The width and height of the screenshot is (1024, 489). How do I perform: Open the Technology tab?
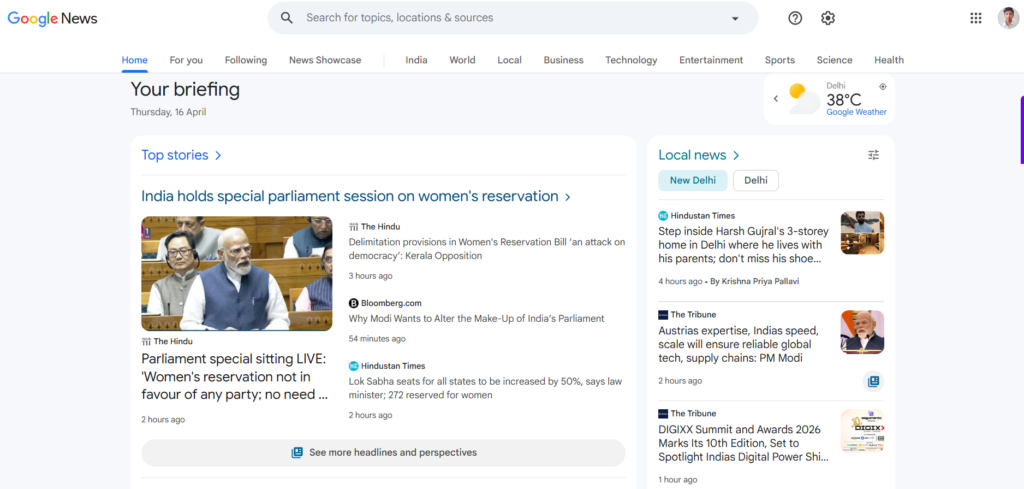[631, 60]
